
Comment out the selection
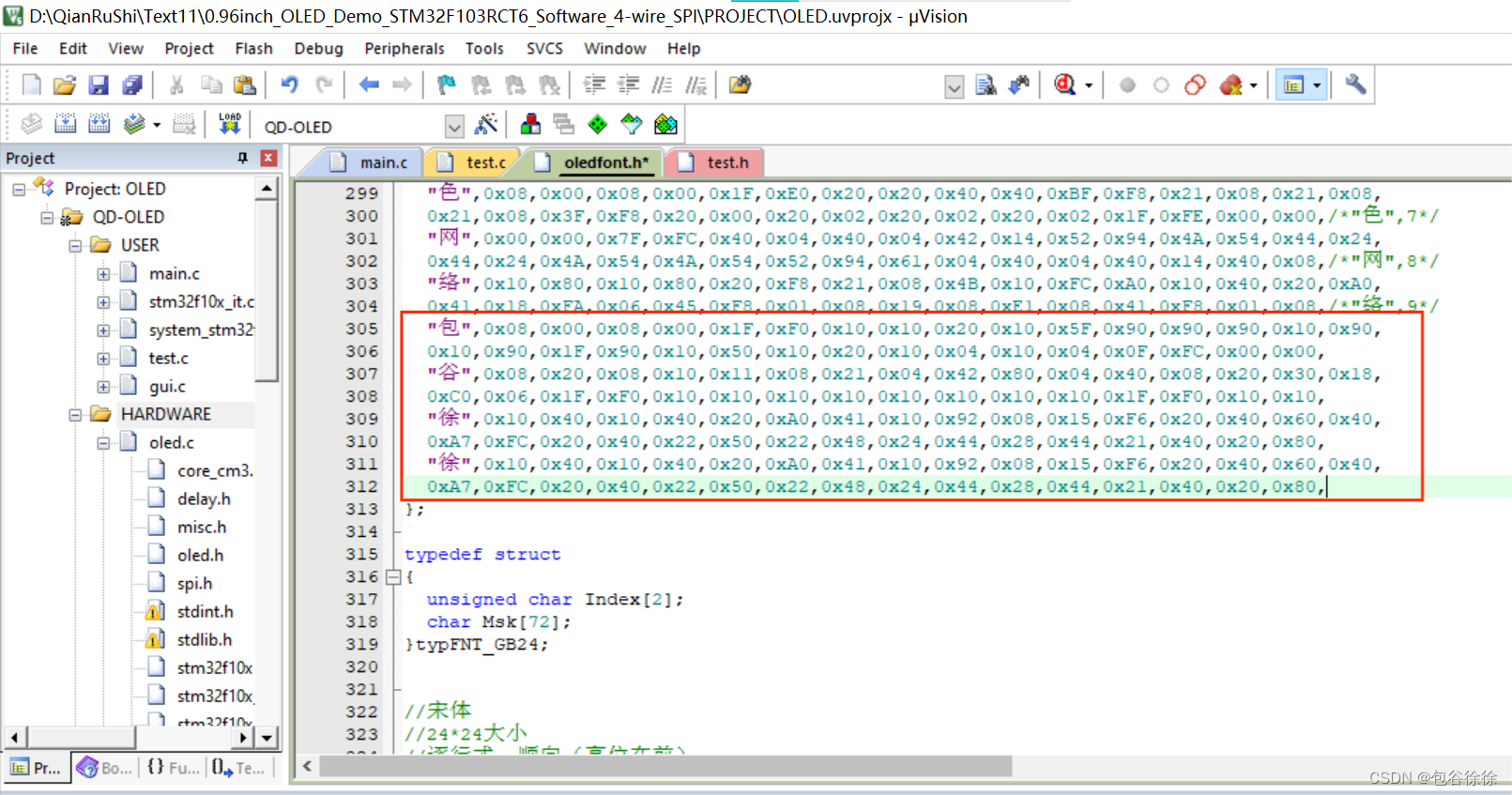click(662, 85)
